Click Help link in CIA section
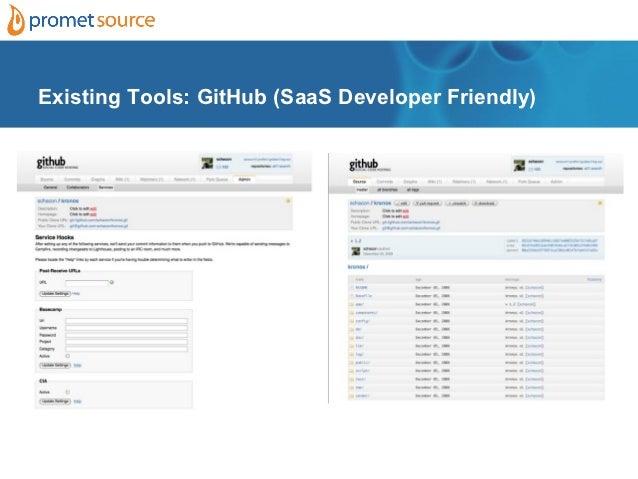Viewport: 638px width, 479px height. 77,401
